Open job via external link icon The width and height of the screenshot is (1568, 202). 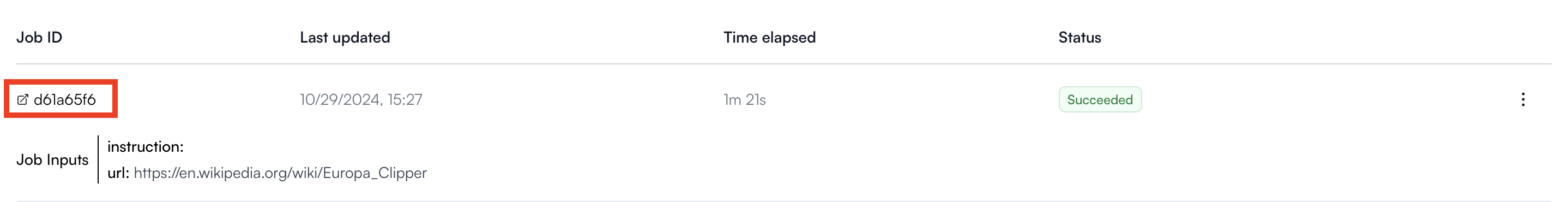22,99
